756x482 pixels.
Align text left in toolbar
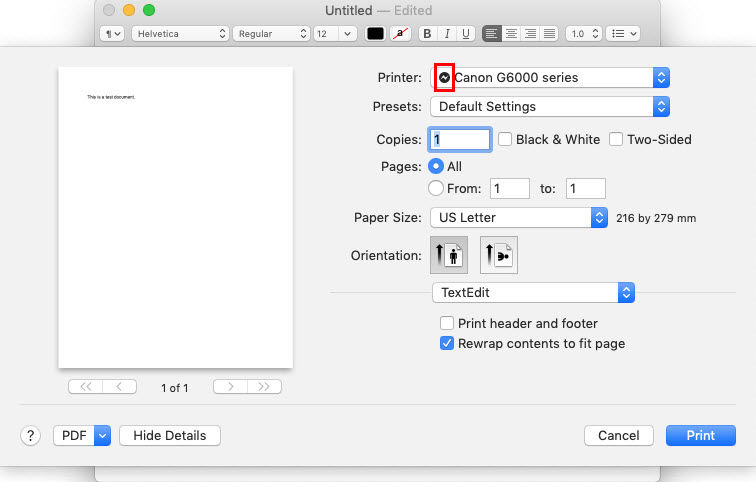coord(491,34)
